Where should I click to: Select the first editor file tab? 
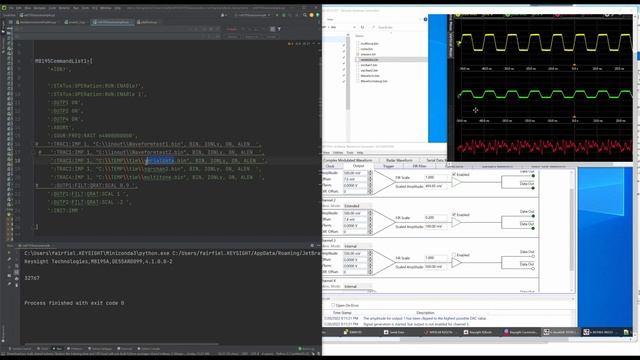point(36,22)
